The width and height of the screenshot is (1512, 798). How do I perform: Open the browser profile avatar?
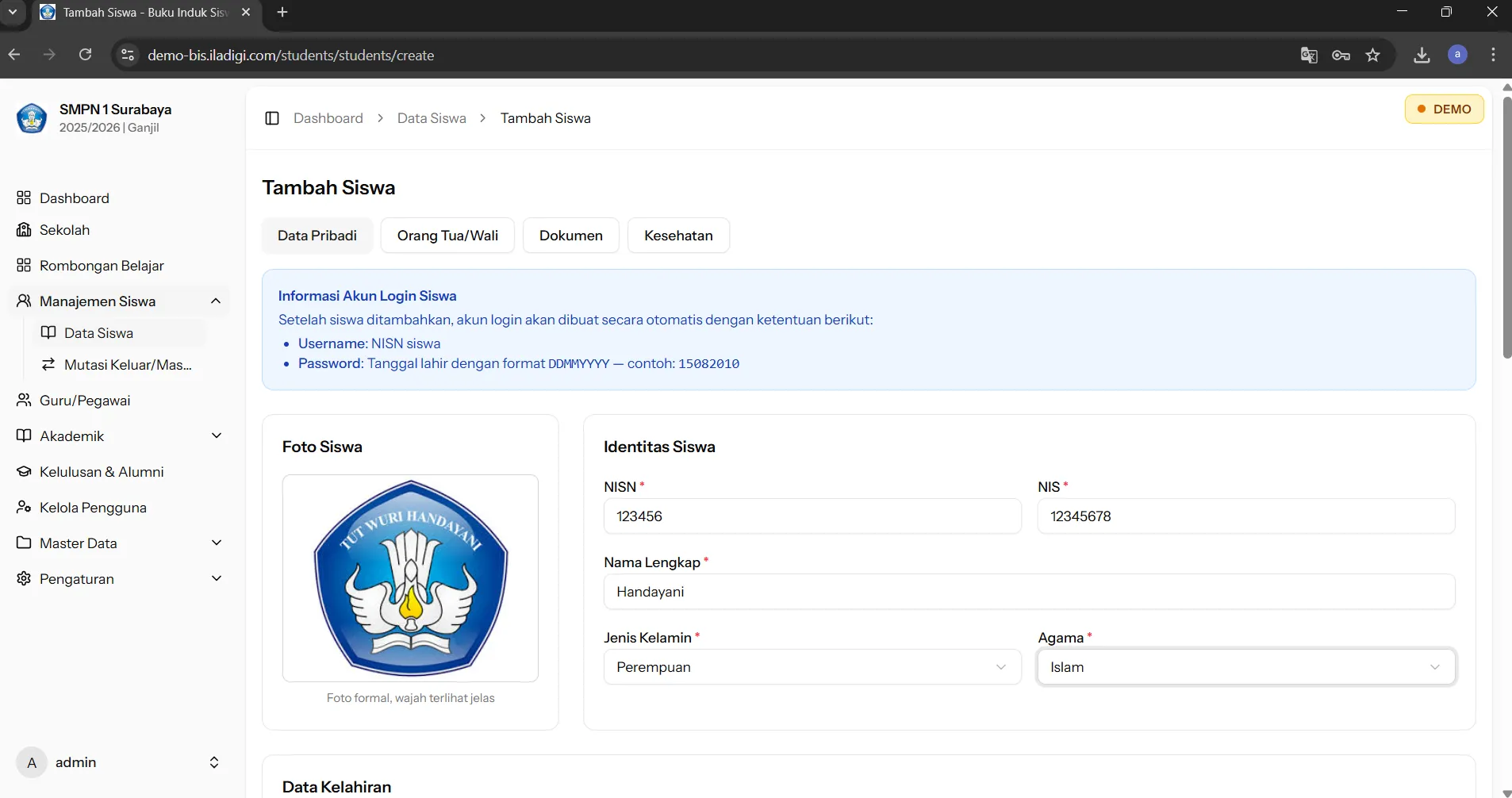tap(1457, 55)
